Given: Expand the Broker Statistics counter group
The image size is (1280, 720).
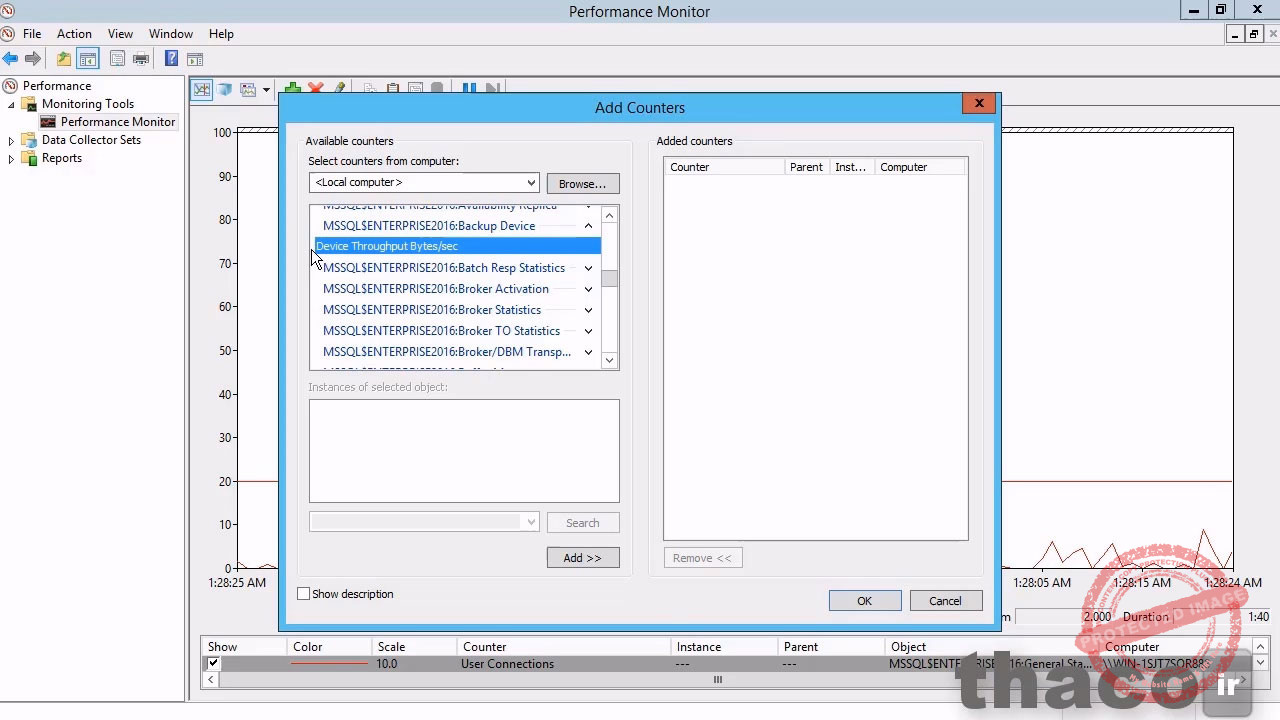Looking at the screenshot, I should tap(588, 310).
